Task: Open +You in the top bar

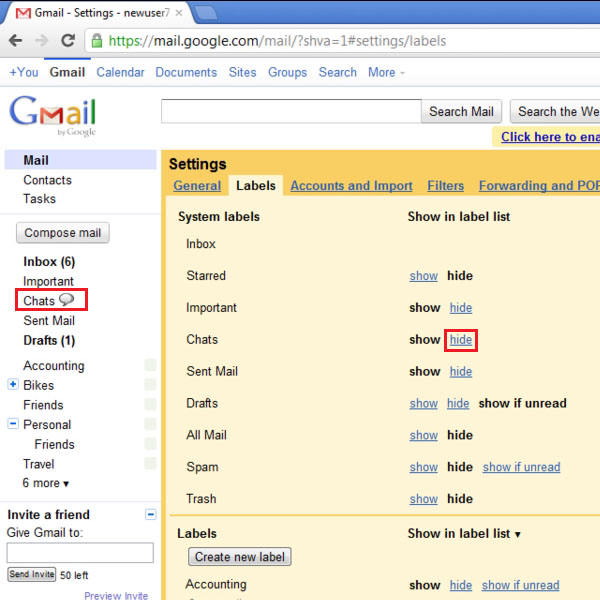Action: [x=24, y=72]
